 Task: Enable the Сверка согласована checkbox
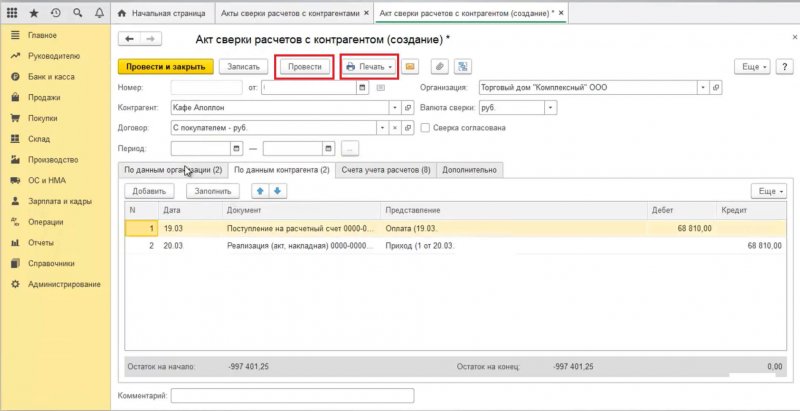(x=426, y=128)
